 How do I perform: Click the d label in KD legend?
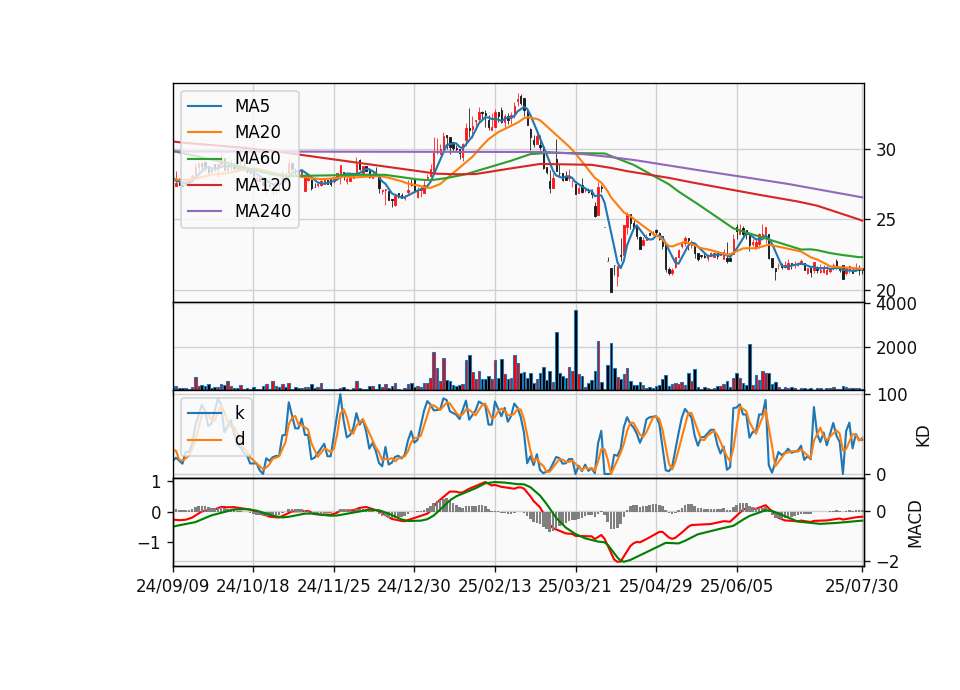click(240, 439)
